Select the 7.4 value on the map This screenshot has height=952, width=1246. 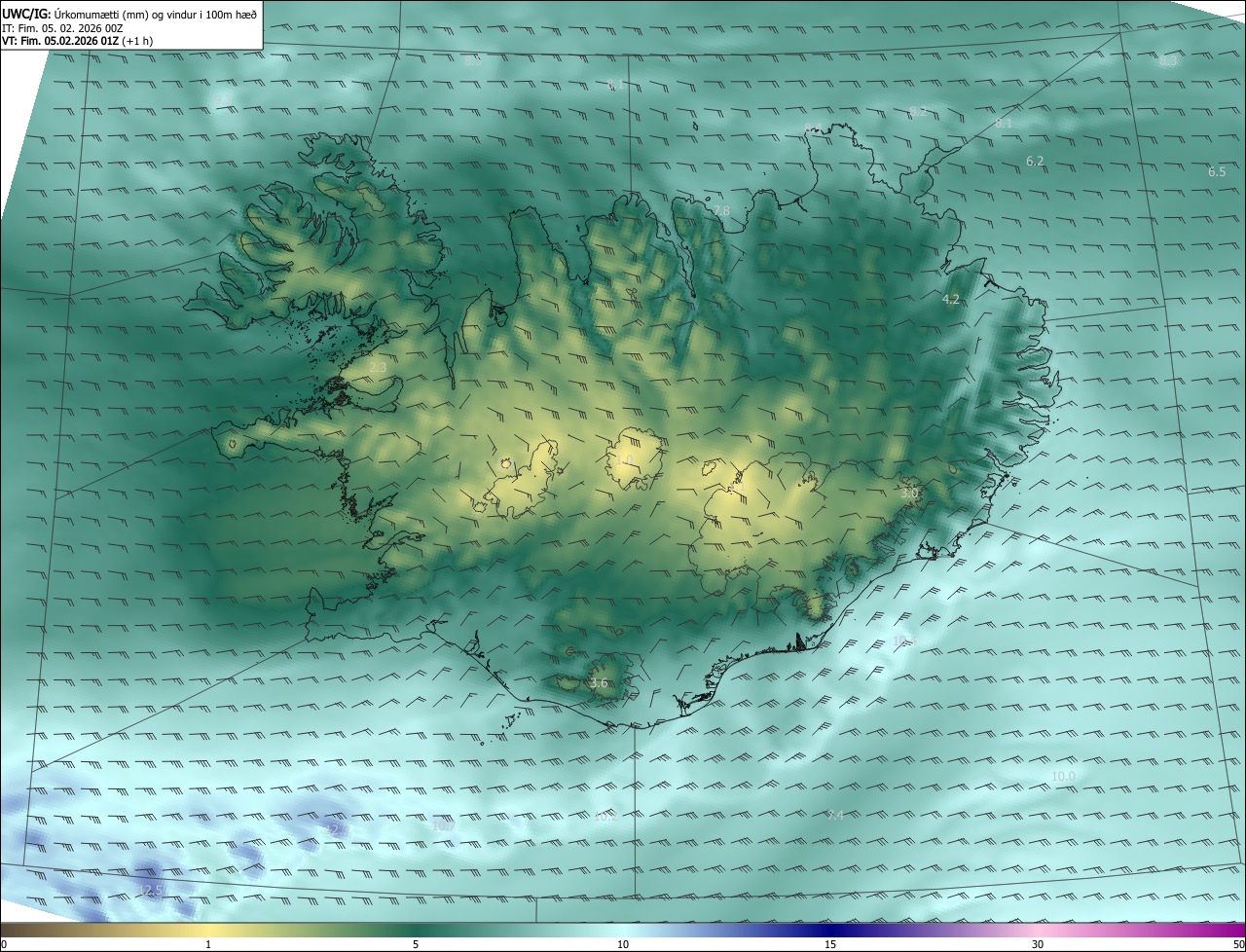click(x=834, y=815)
